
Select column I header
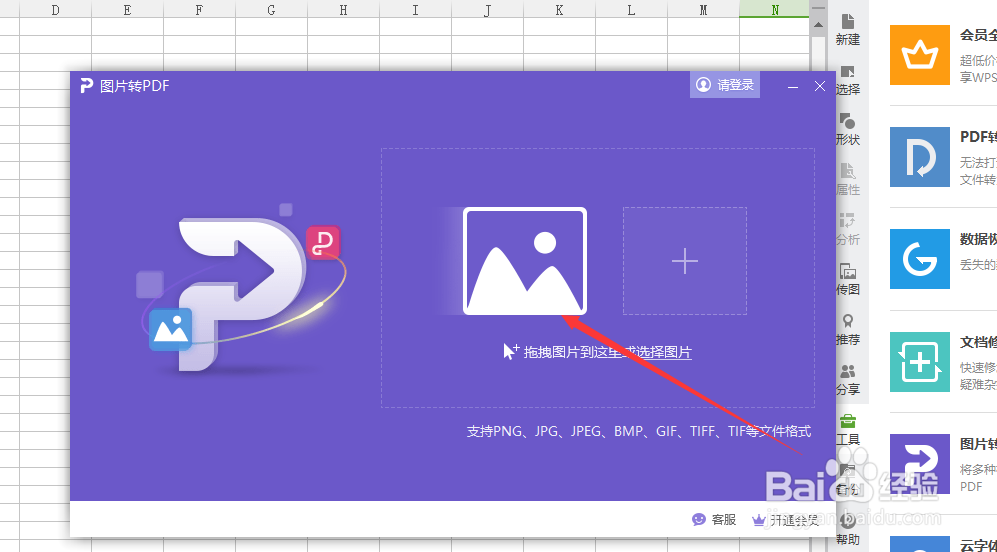(x=415, y=10)
